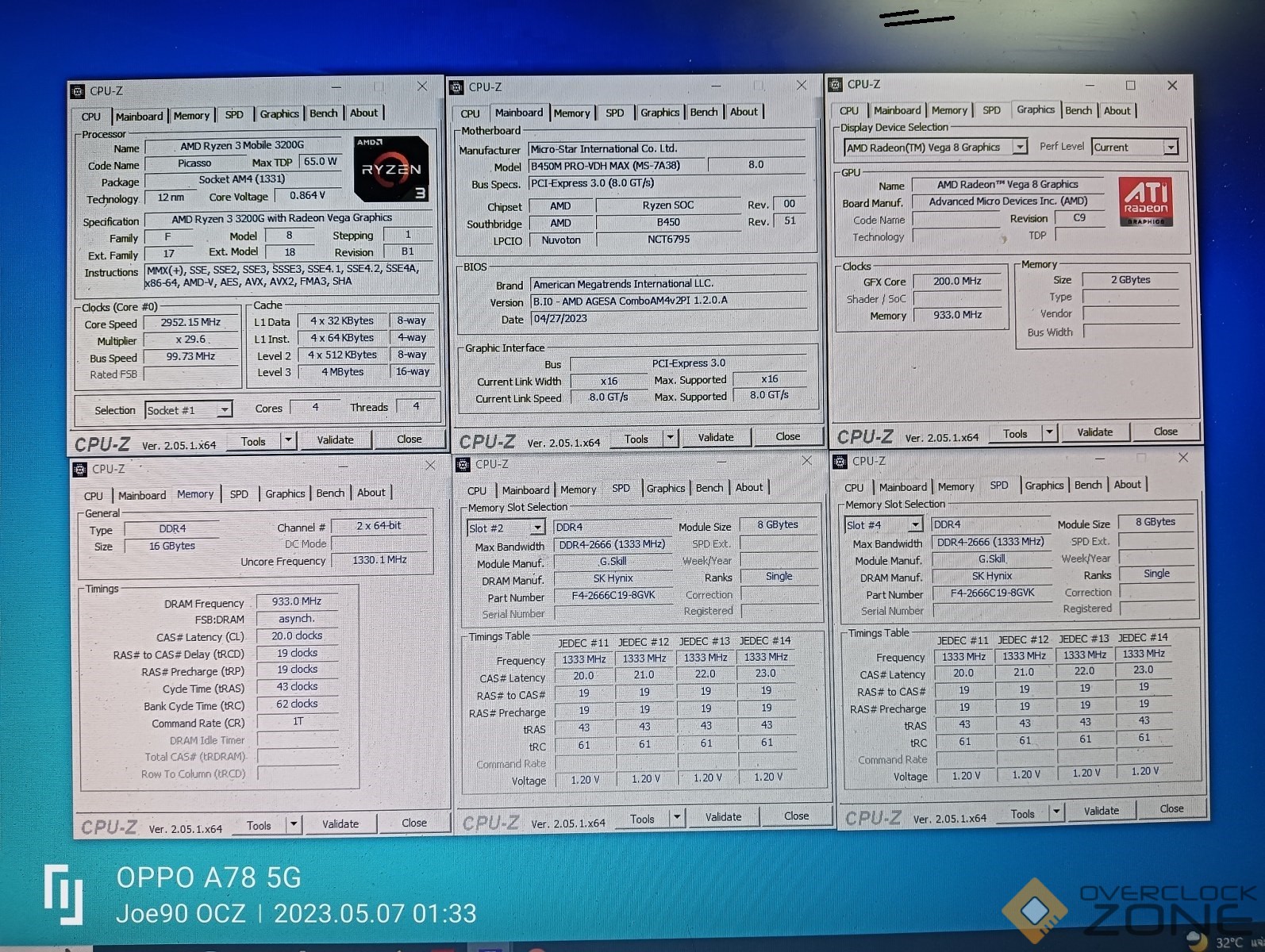Viewport: 1265px width, 952px height.
Task: Click Validate in the Slot #2 window
Action: click(724, 817)
